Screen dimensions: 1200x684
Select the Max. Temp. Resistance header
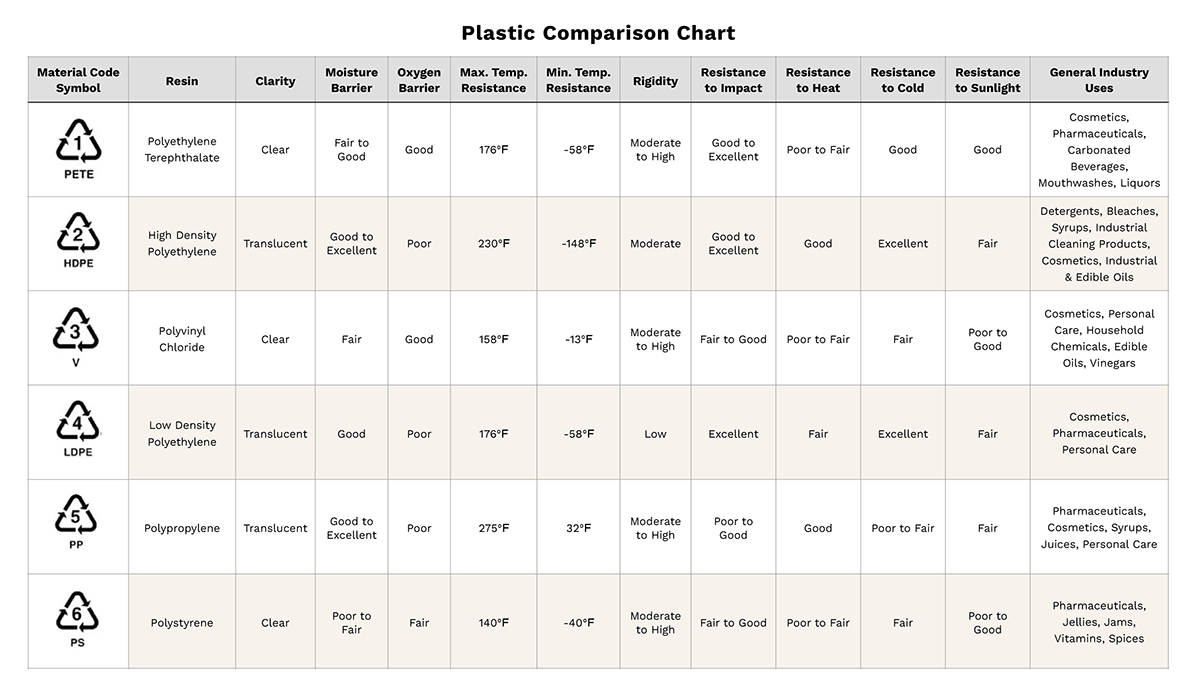(493, 80)
